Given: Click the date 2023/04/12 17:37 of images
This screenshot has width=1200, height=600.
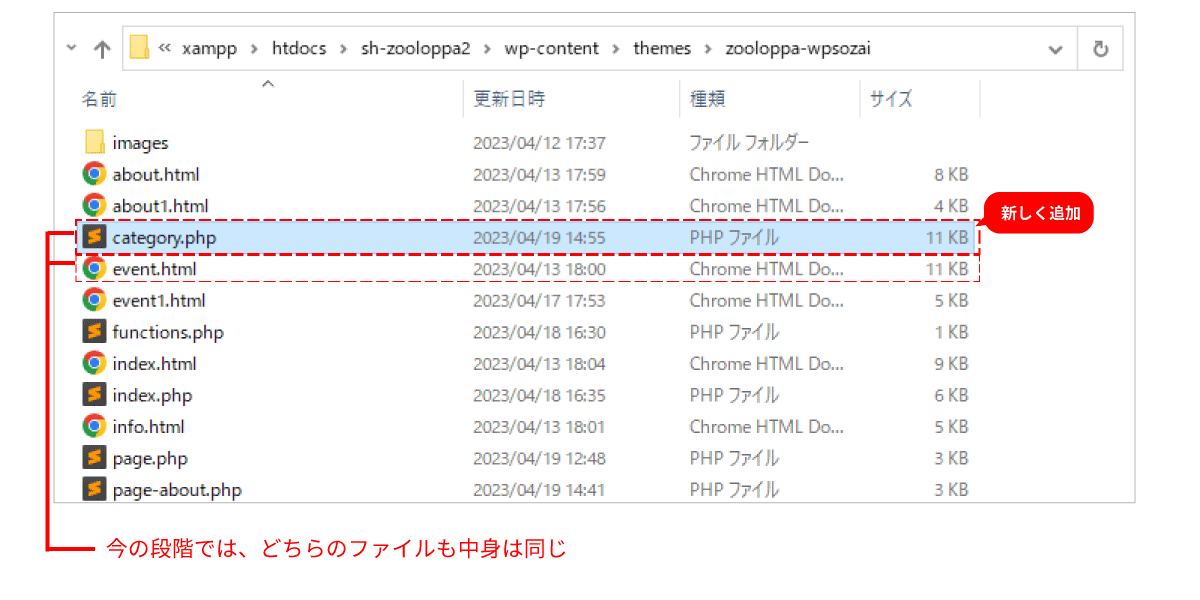Looking at the screenshot, I should [539, 143].
